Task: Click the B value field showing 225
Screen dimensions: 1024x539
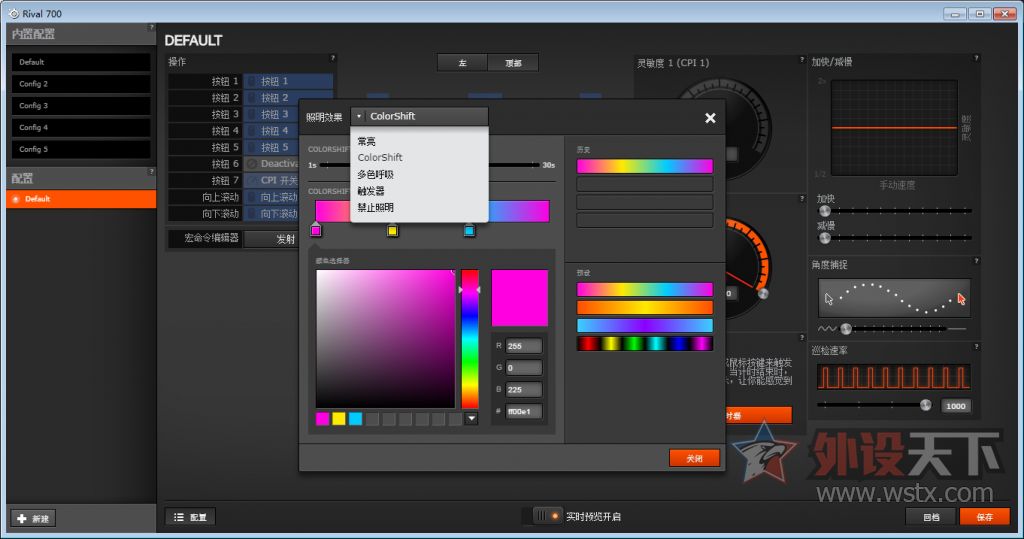Action: tap(524, 389)
